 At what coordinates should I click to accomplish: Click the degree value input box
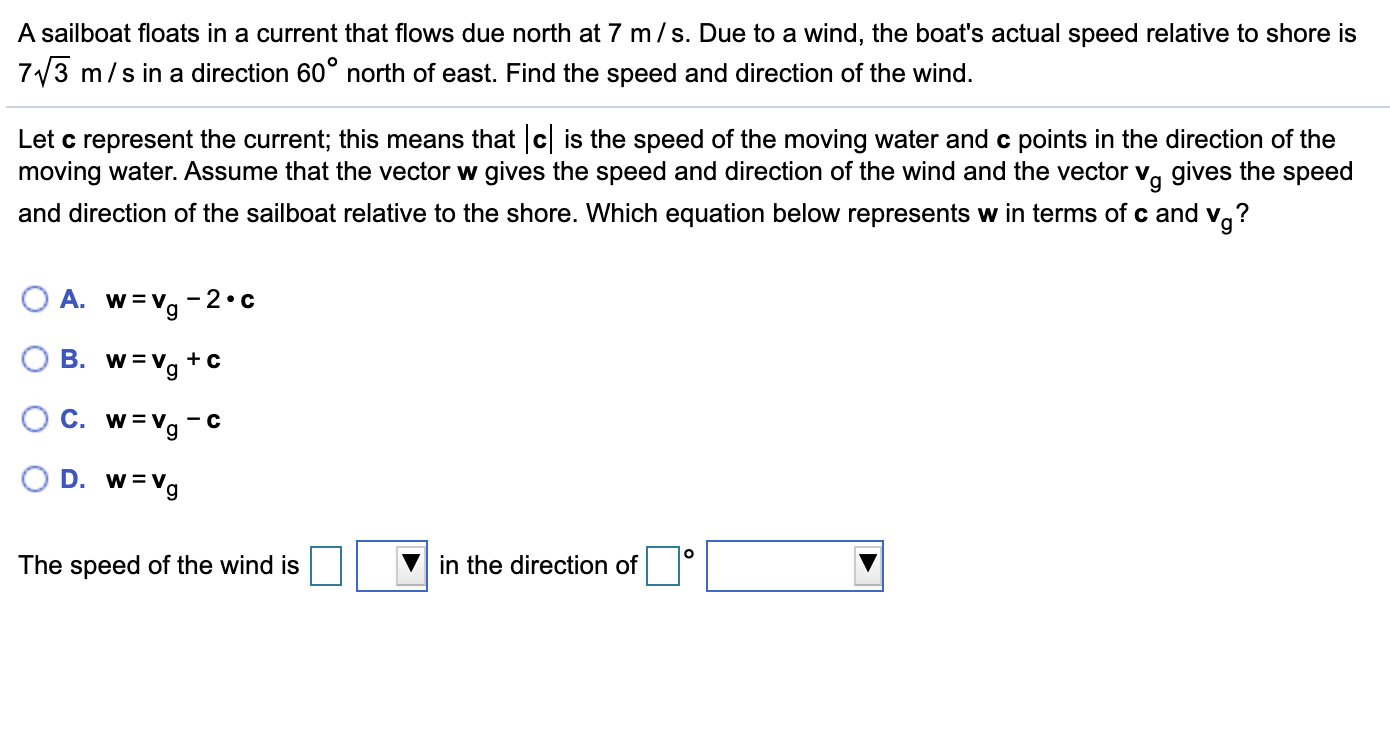tap(663, 565)
